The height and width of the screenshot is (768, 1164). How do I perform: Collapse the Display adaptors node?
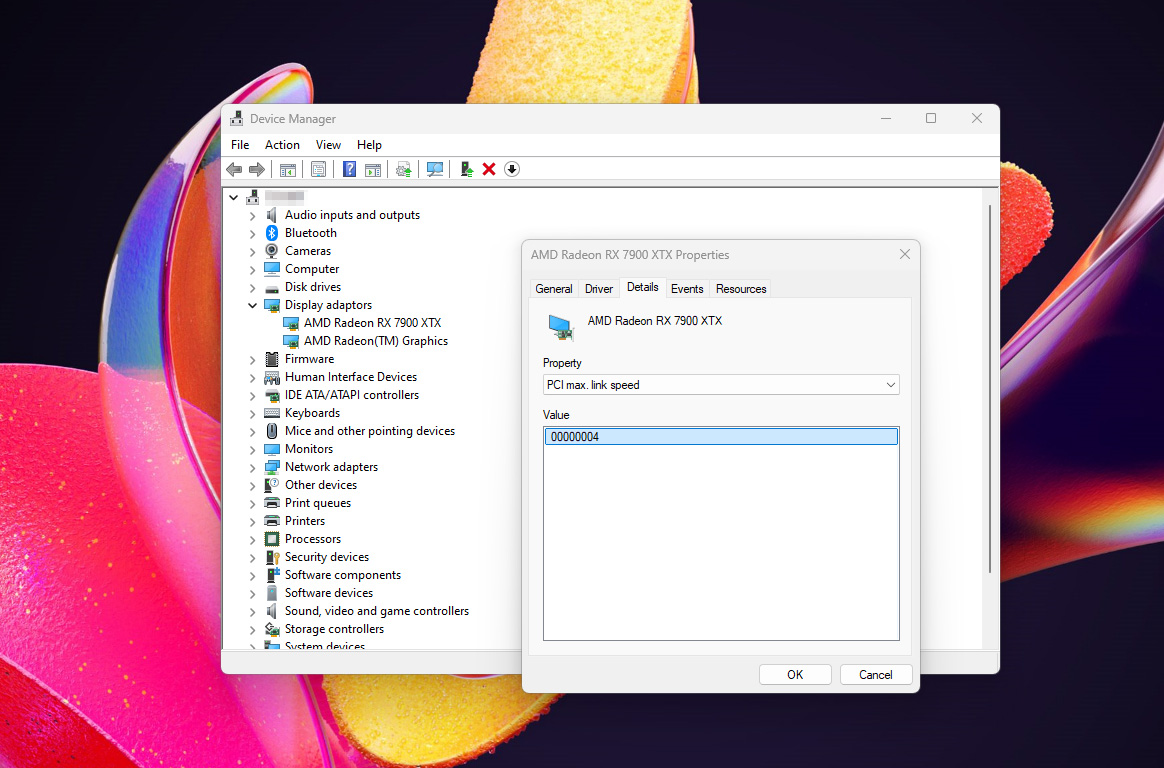252,305
